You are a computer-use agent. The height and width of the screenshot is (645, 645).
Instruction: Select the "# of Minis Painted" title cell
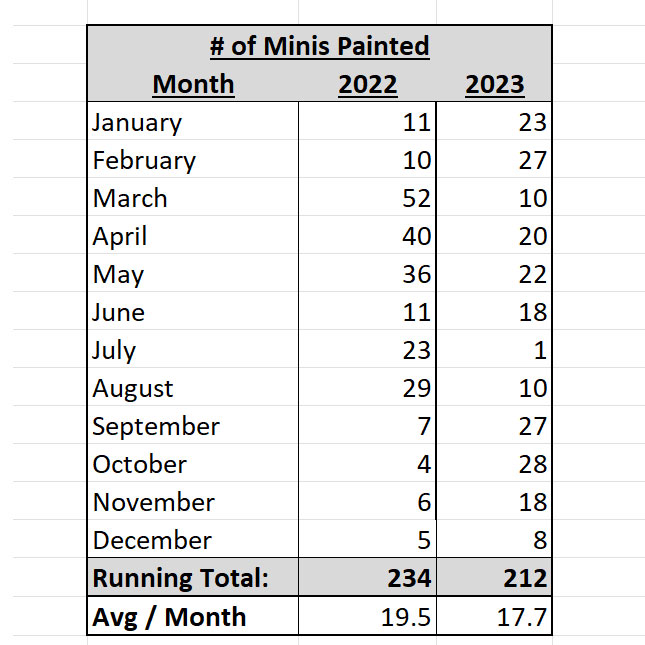pyautogui.click(x=319, y=46)
